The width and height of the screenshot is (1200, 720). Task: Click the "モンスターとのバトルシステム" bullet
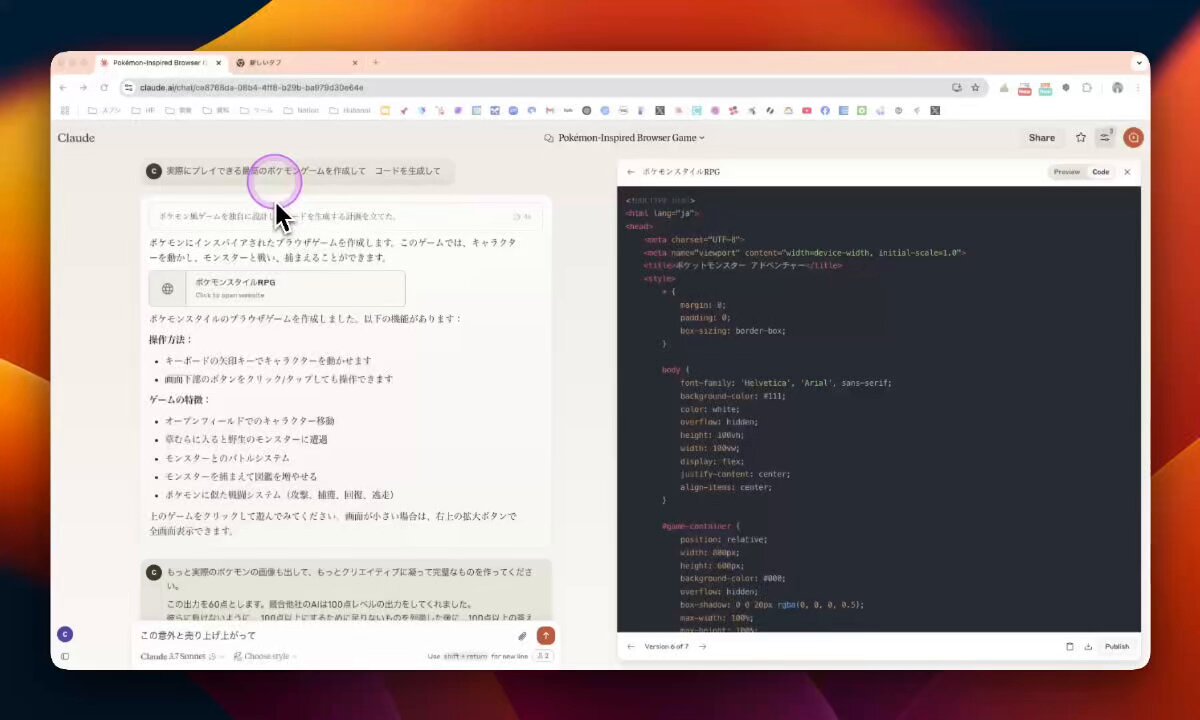click(x=227, y=457)
